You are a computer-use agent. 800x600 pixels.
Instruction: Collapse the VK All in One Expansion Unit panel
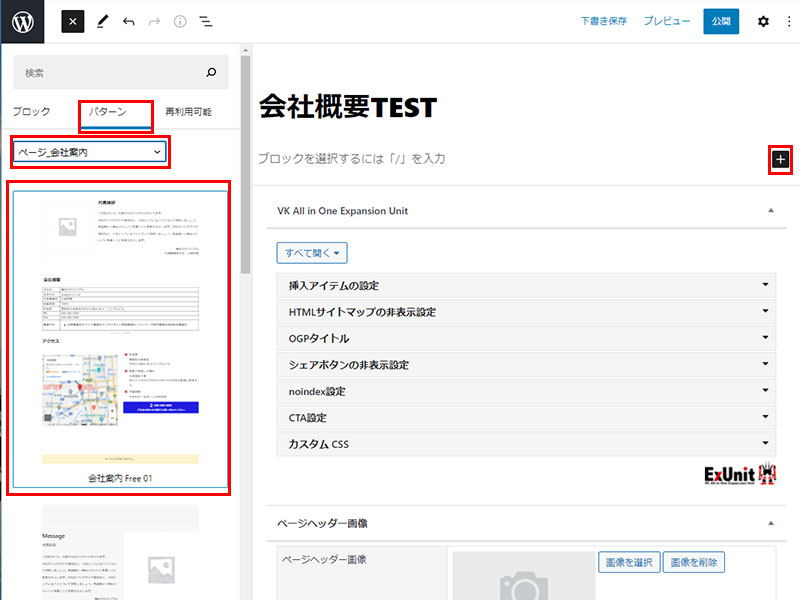tap(769, 211)
